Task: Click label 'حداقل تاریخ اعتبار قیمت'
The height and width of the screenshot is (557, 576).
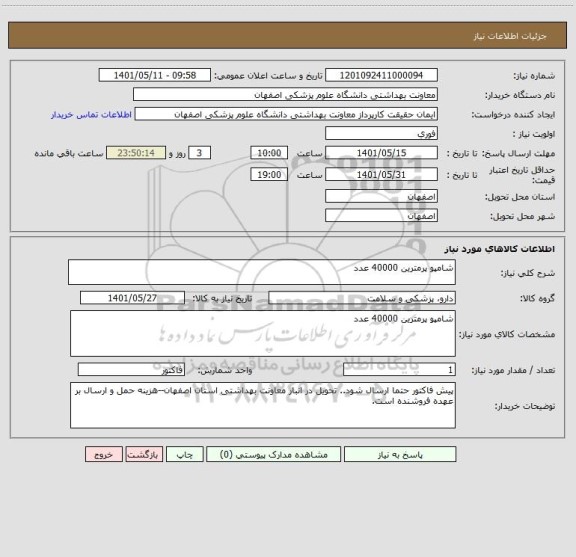Action: click(x=522, y=175)
